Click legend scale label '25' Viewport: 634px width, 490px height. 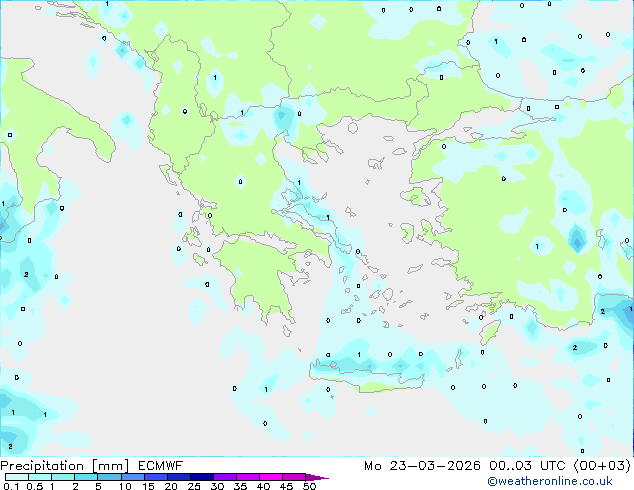[x=194, y=486]
